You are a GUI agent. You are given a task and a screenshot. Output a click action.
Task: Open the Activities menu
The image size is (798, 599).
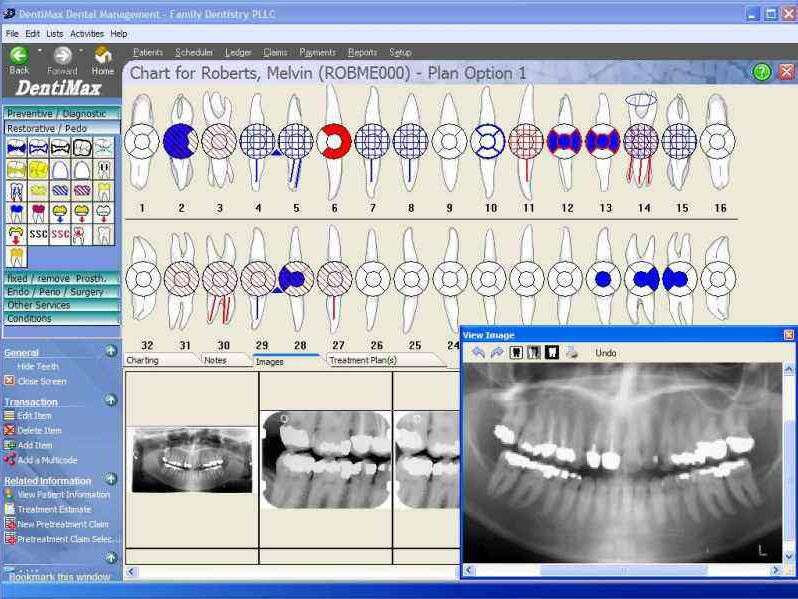point(87,34)
